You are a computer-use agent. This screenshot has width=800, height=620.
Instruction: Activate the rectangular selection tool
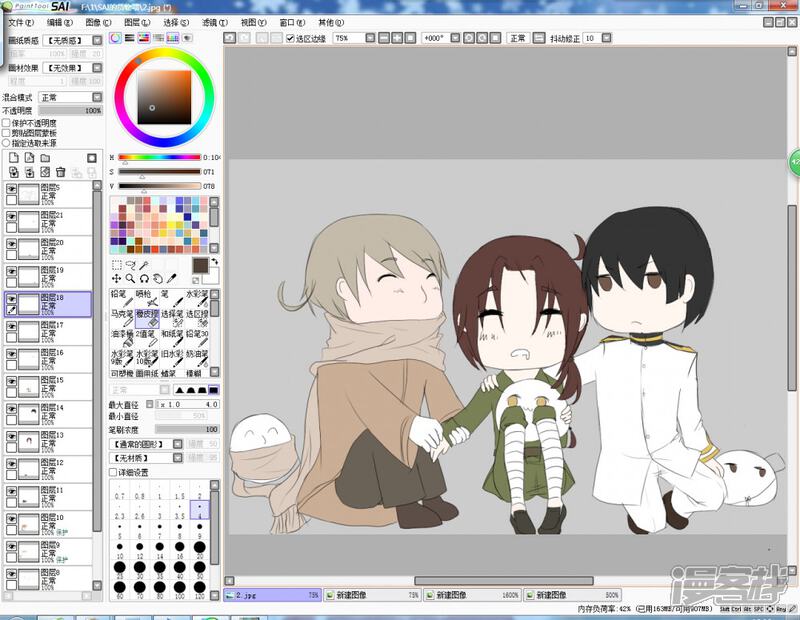point(116,265)
